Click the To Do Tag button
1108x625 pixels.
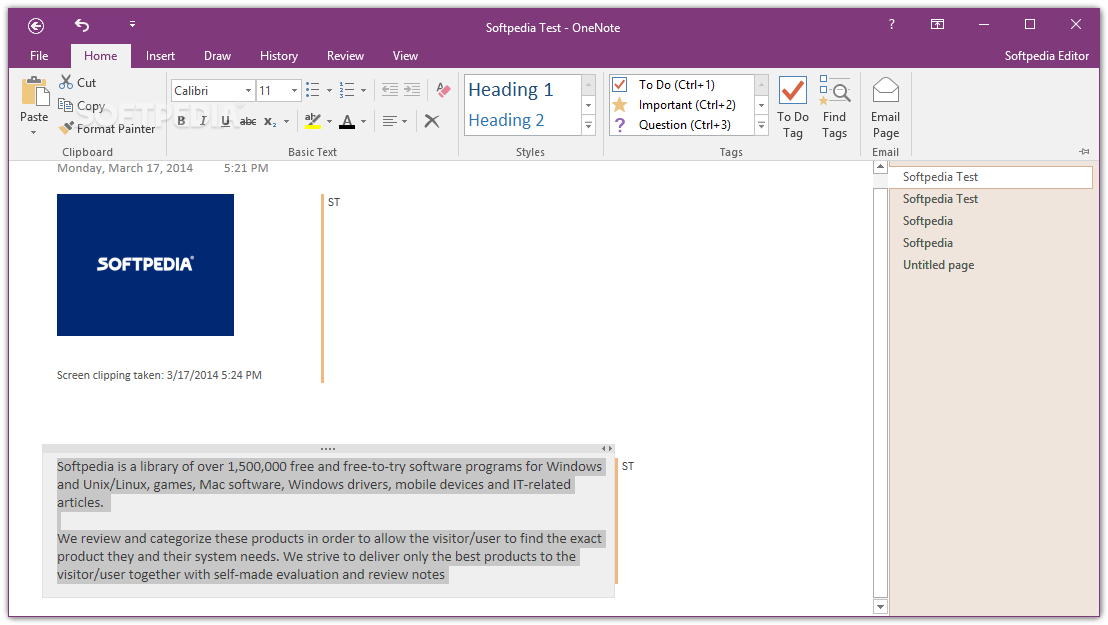click(793, 107)
